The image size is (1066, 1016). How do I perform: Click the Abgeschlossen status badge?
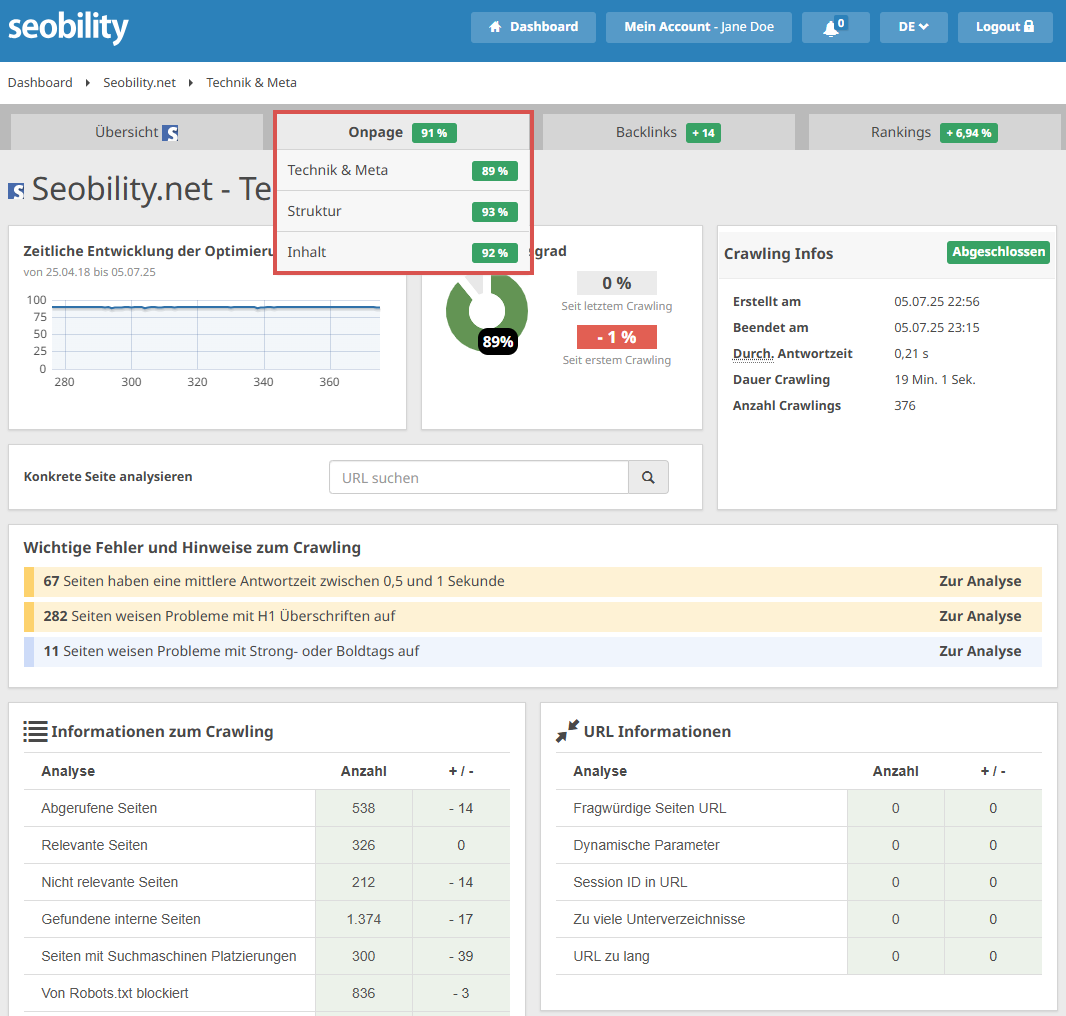tap(998, 252)
